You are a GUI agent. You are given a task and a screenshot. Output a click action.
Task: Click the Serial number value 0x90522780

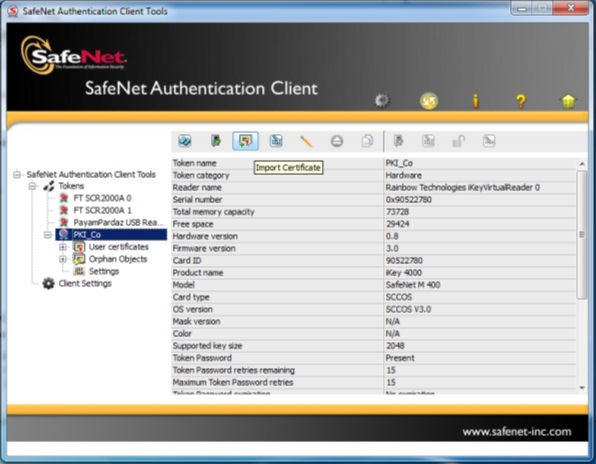tap(409, 200)
